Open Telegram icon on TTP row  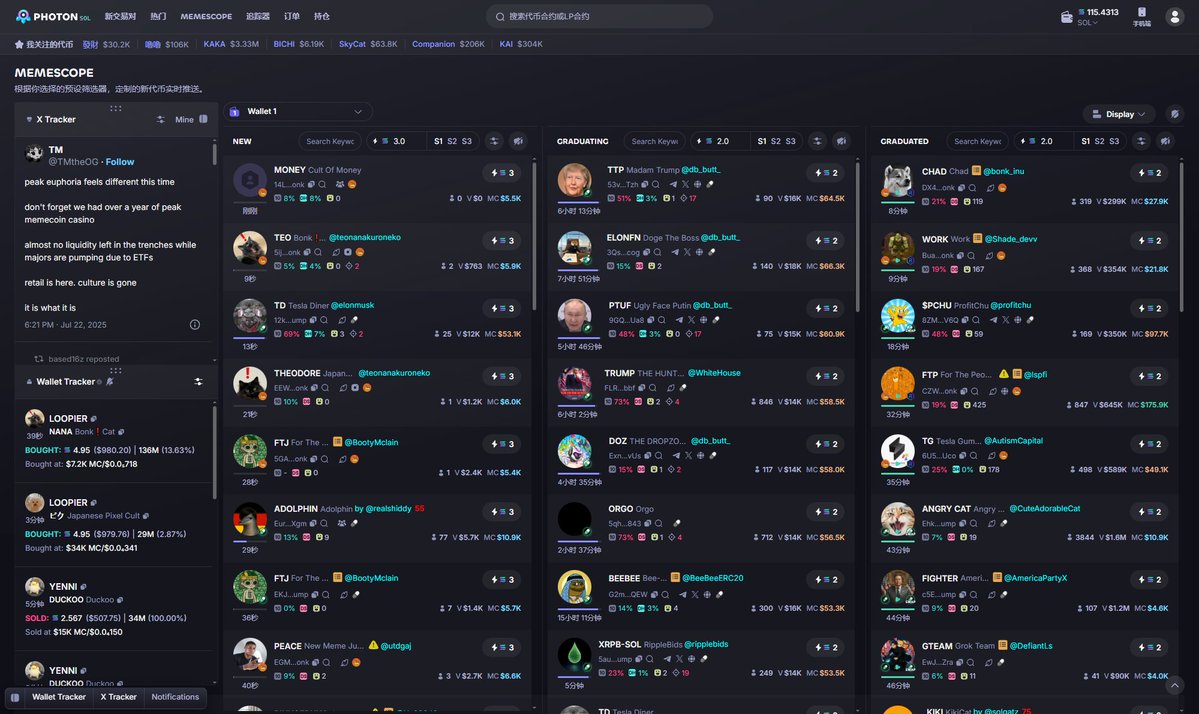pyautogui.click(x=673, y=184)
